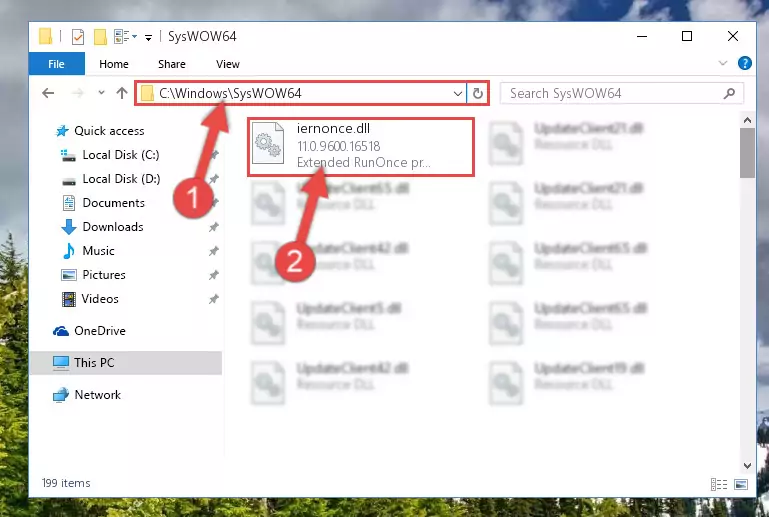Open Downloads in the sidebar
Image resolution: width=769 pixels, height=517 pixels.
[x=113, y=227]
